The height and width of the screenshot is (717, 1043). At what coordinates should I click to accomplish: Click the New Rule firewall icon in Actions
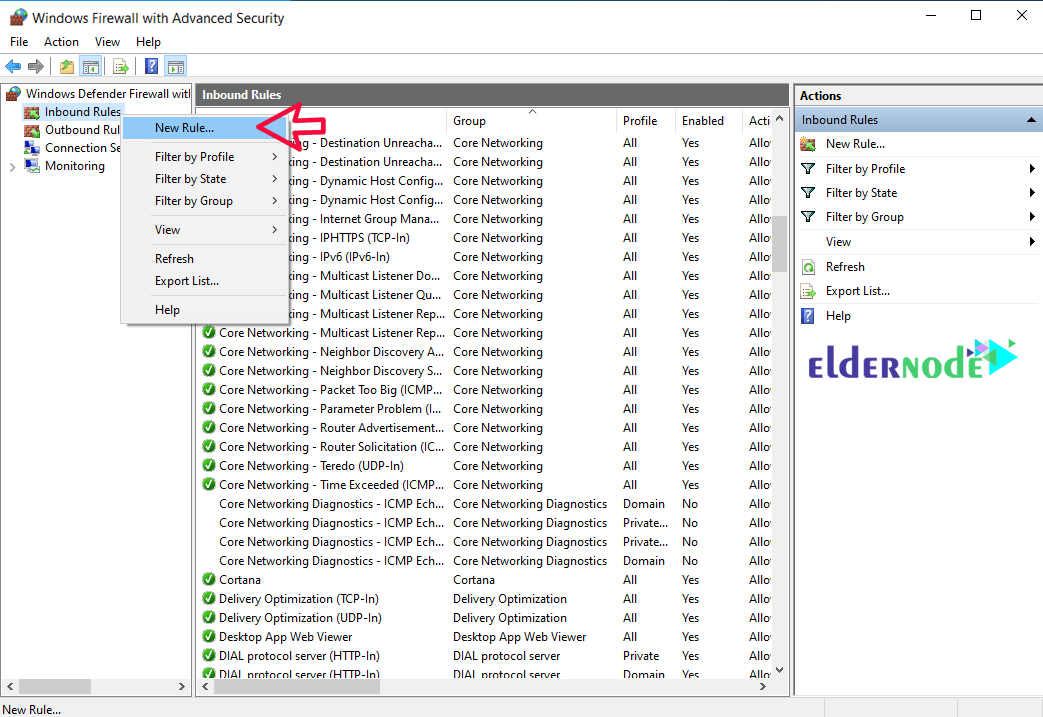[x=808, y=144]
